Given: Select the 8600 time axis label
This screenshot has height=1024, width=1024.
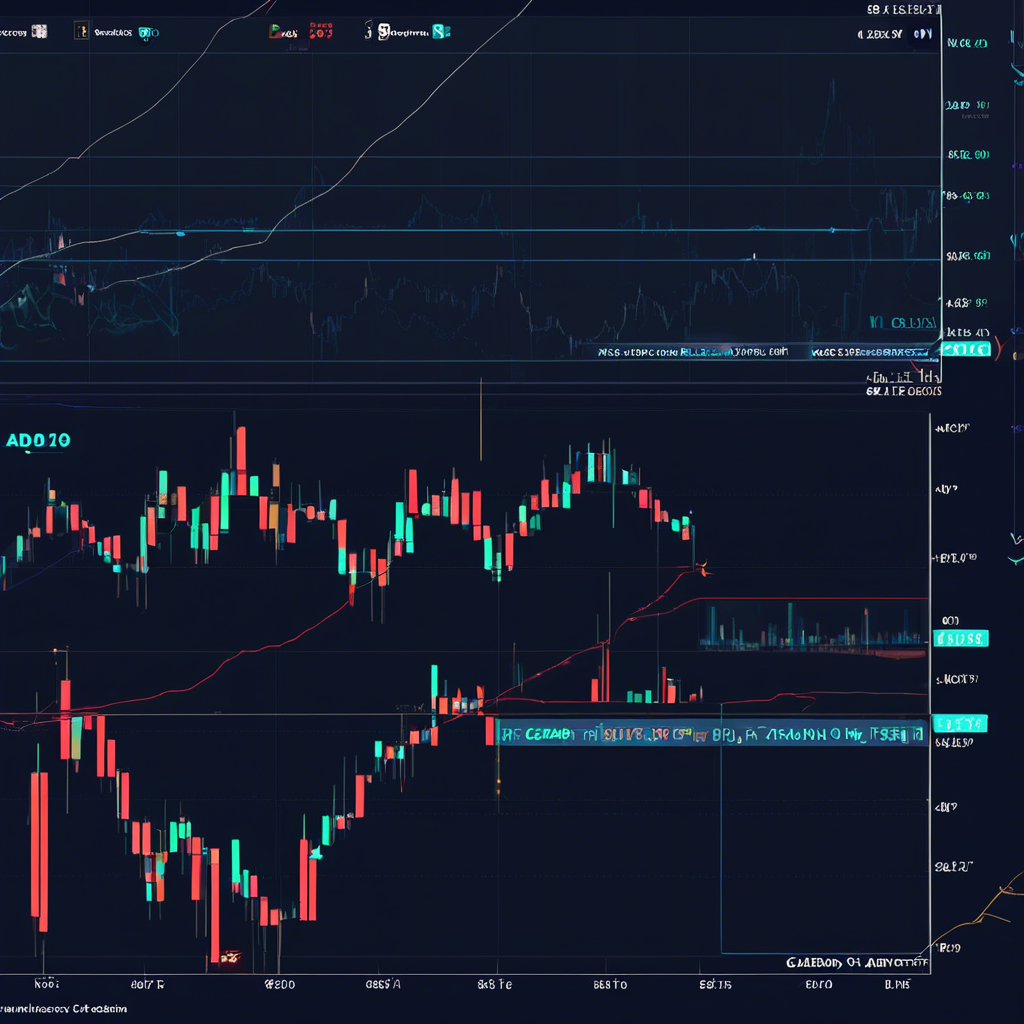Looking at the screenshot, I should [x=278, y=984].
